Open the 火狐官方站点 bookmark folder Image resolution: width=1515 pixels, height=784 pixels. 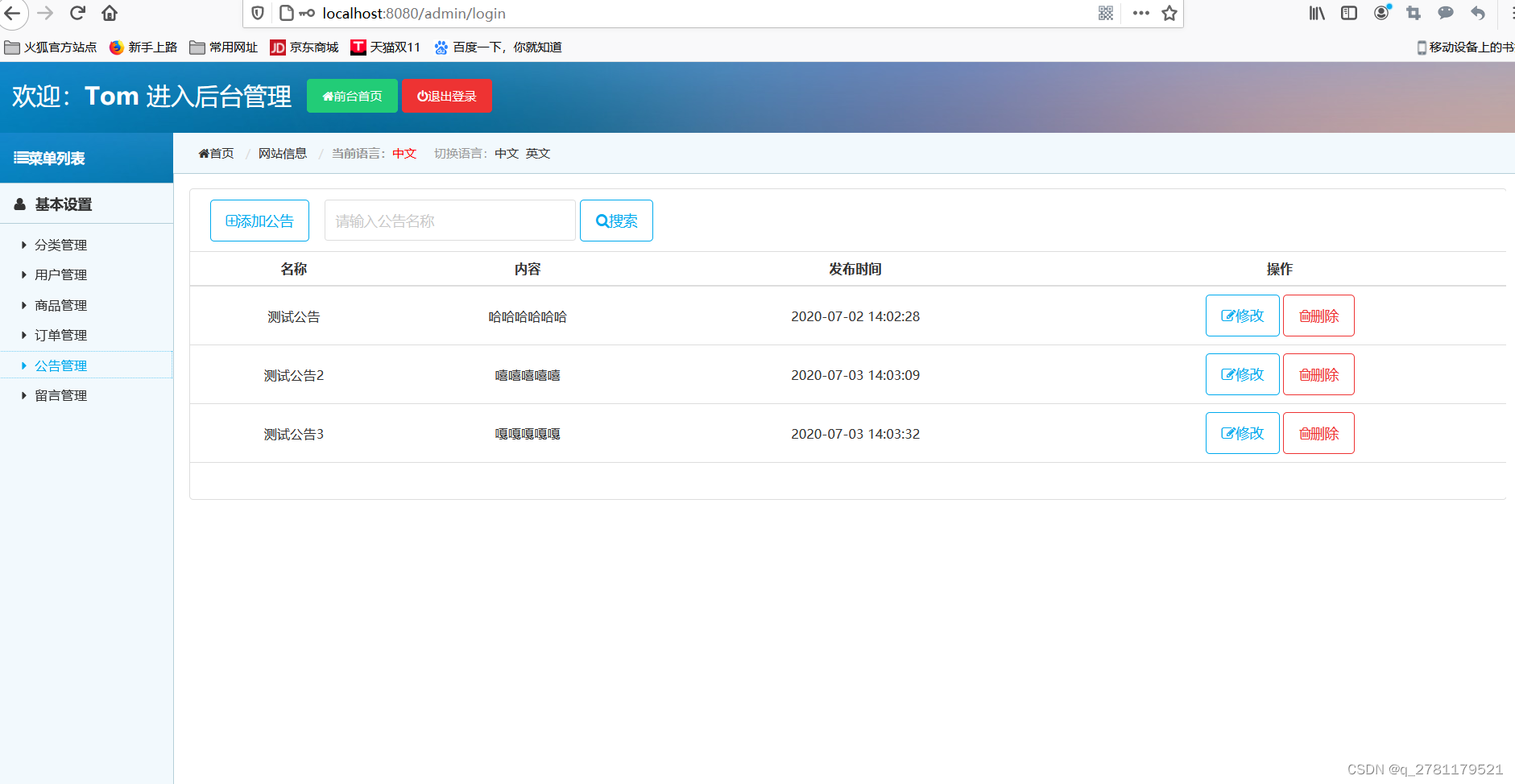point(51,47)
